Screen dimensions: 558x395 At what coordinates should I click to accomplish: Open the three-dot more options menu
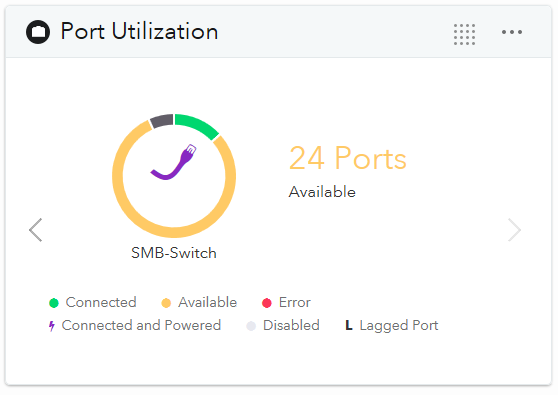[512, 32]
